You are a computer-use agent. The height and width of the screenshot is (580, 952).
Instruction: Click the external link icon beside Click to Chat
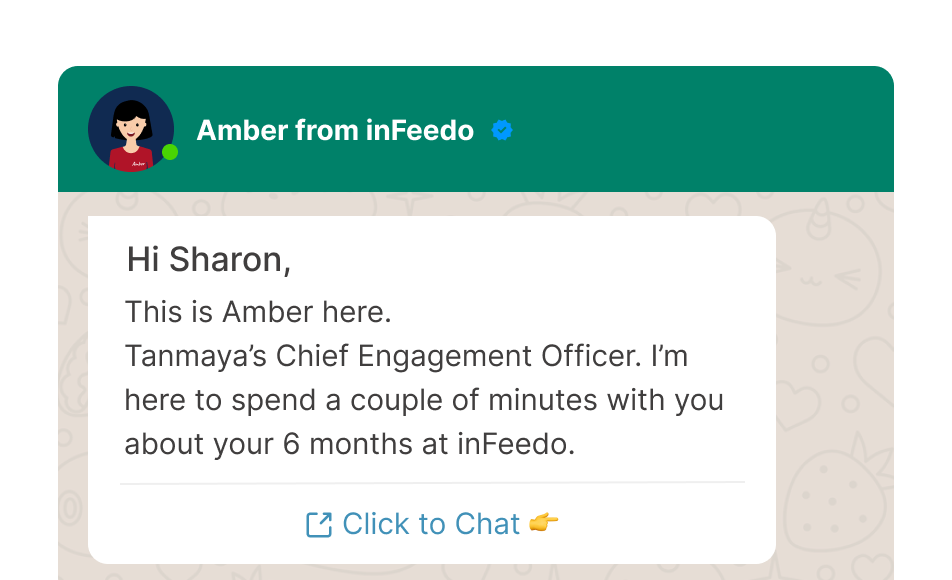pyautogui.click(x=320, y=523)
